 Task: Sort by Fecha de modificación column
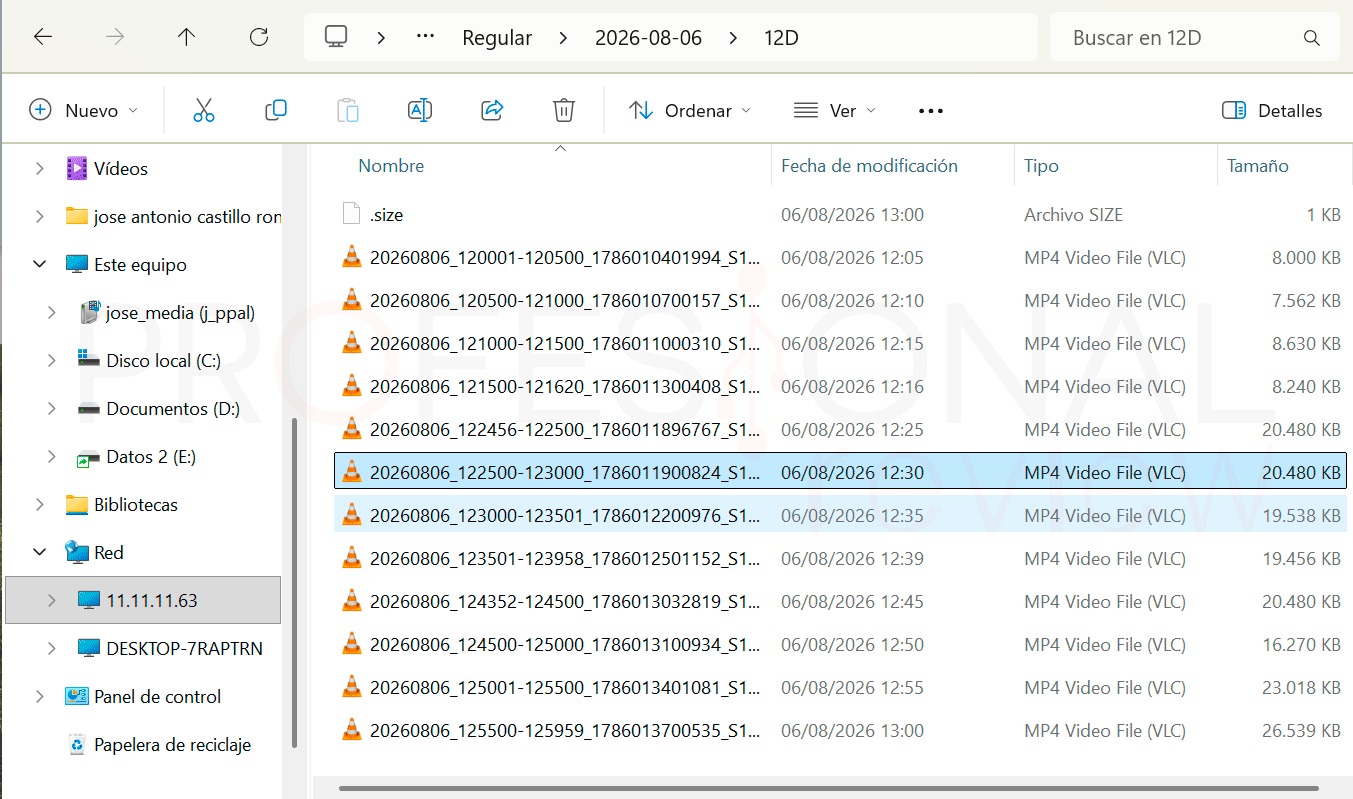869,166
